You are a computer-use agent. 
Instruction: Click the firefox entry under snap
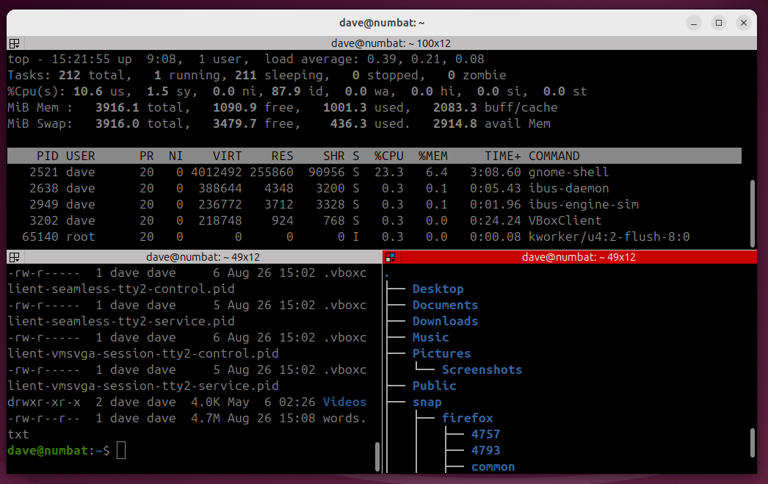467,418
